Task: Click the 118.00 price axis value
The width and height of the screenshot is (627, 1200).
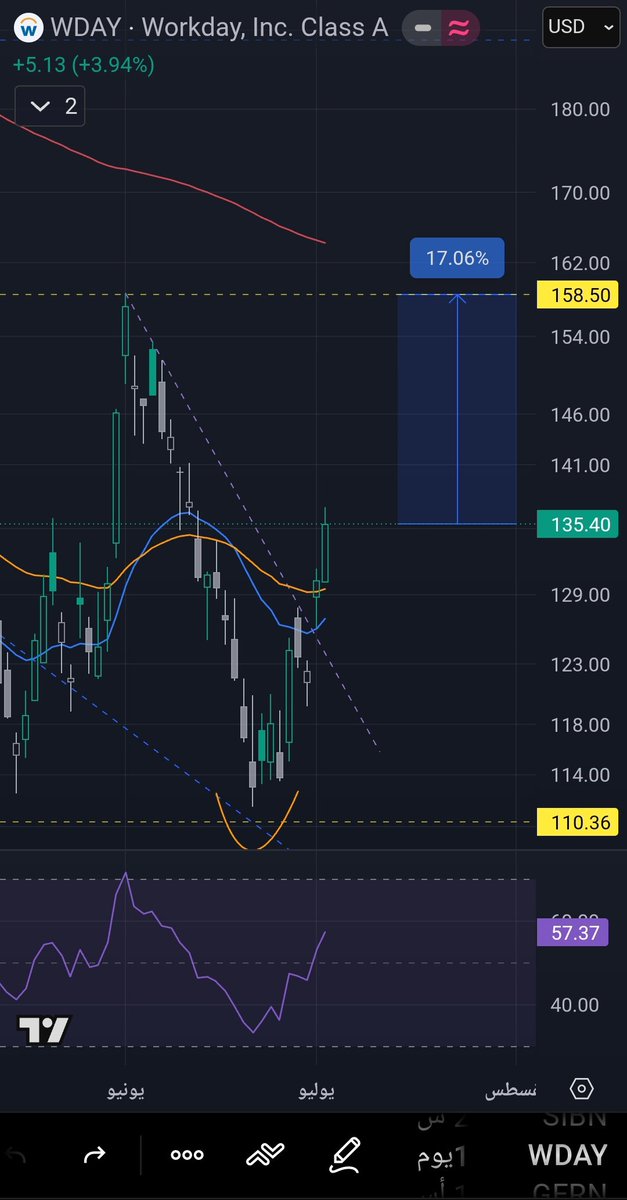Action: [580, 725]
